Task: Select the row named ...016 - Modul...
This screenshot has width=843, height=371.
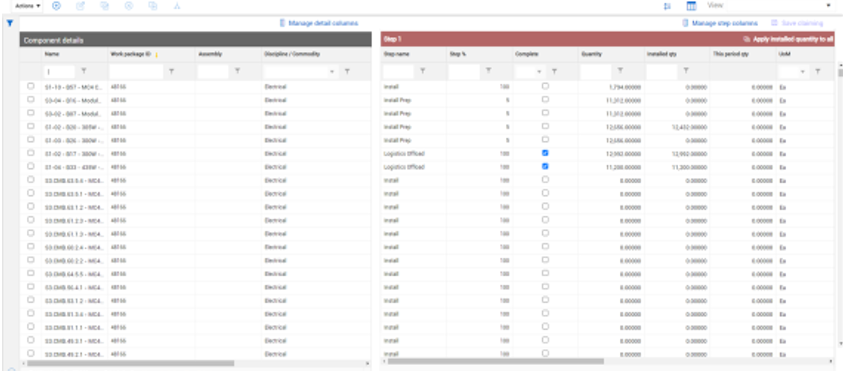Action: coord(31,99)
